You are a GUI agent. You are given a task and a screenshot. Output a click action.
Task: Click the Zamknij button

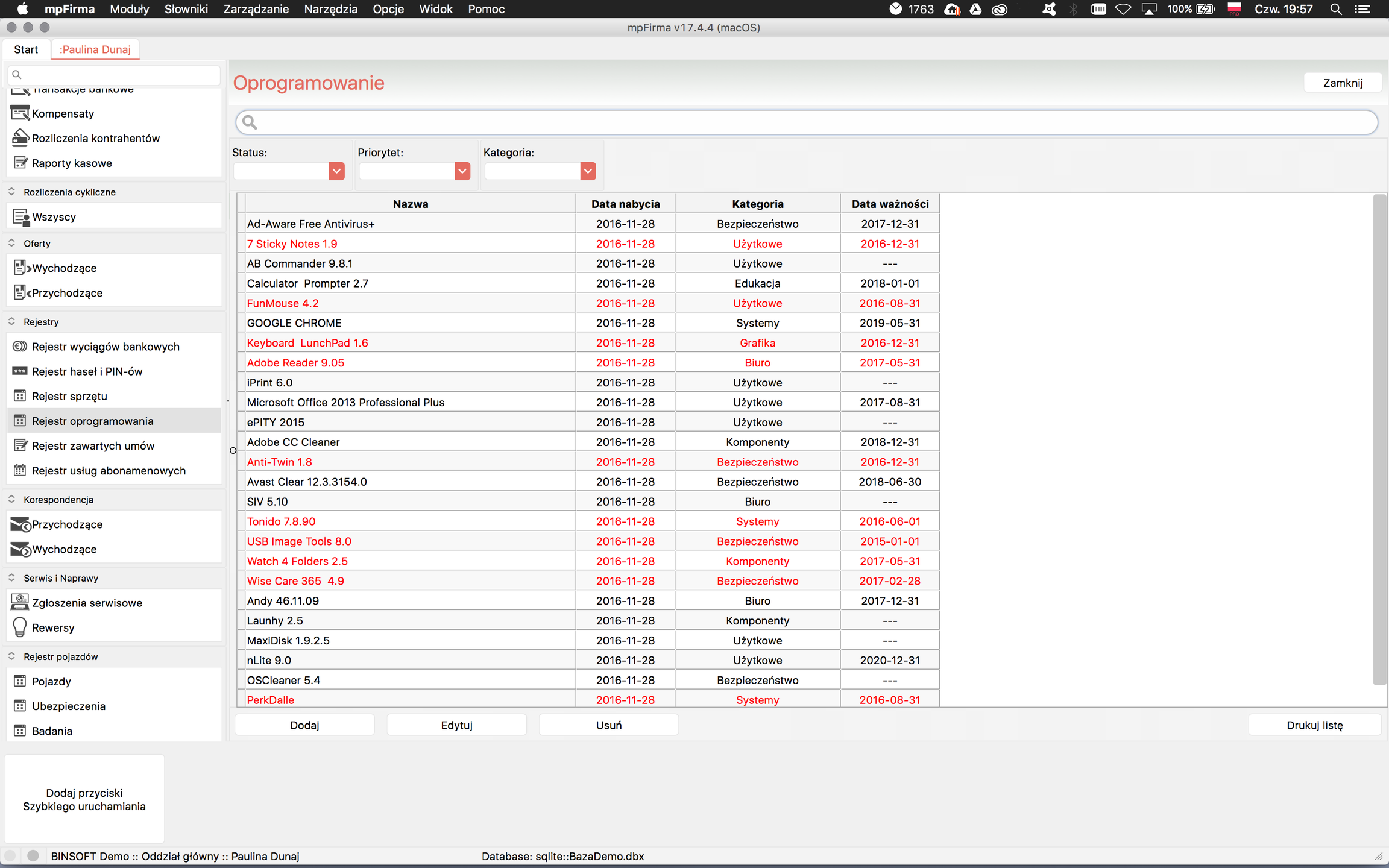click(x=1343, y=83)
